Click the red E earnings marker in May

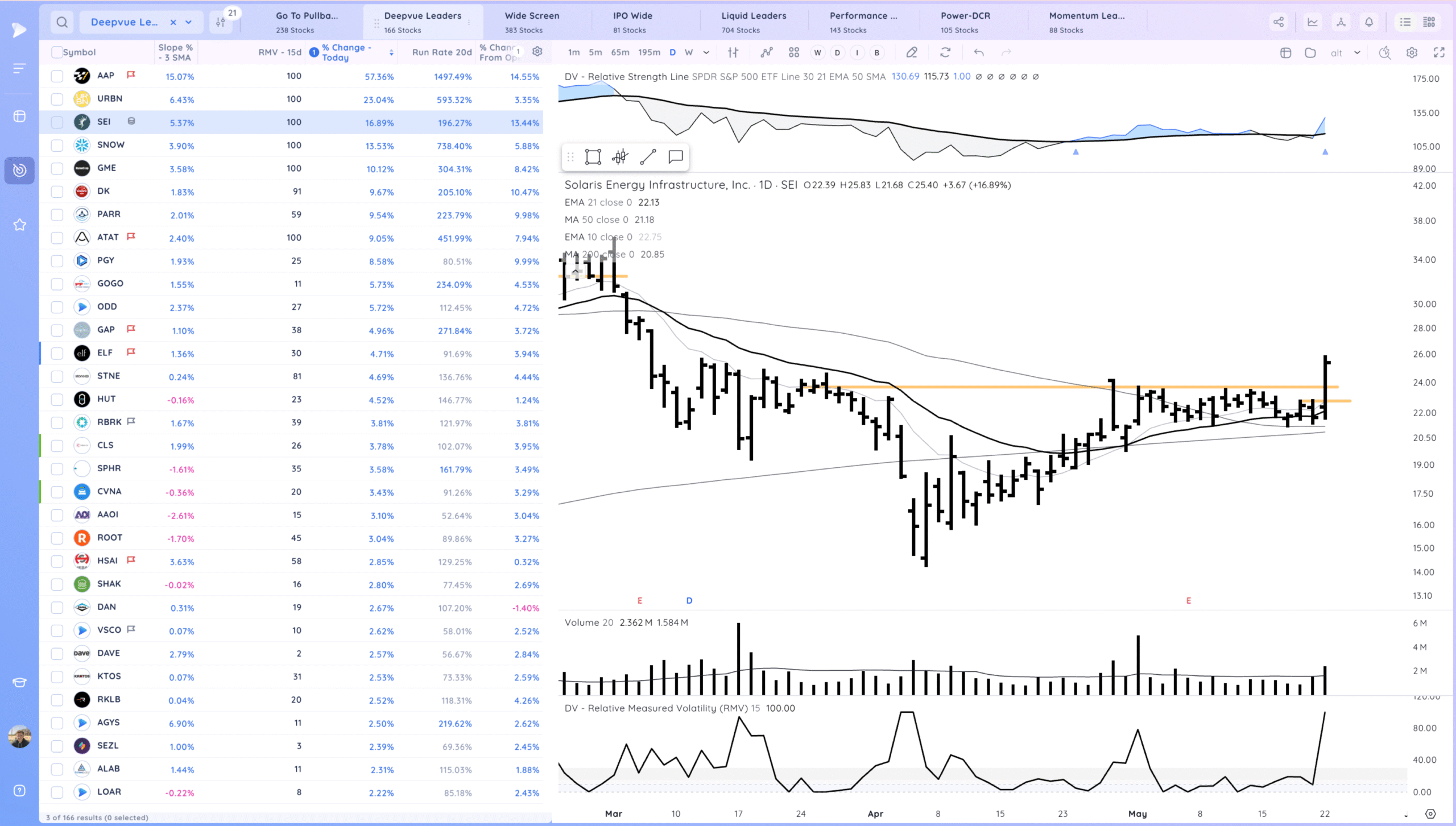(x=1189, y=600)
